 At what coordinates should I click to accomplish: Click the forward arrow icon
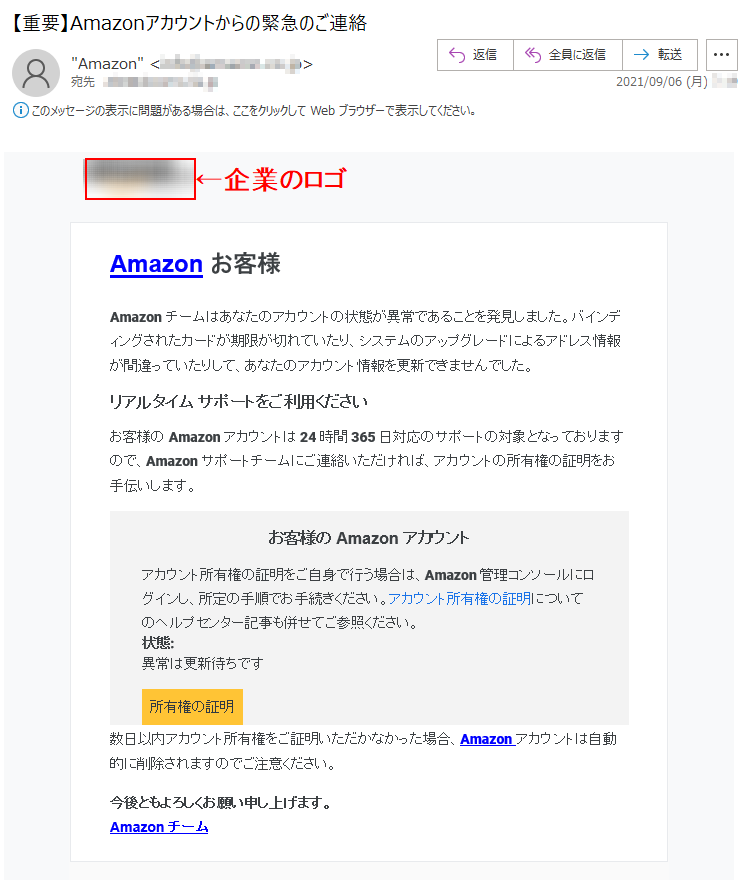tap(641, 54)
